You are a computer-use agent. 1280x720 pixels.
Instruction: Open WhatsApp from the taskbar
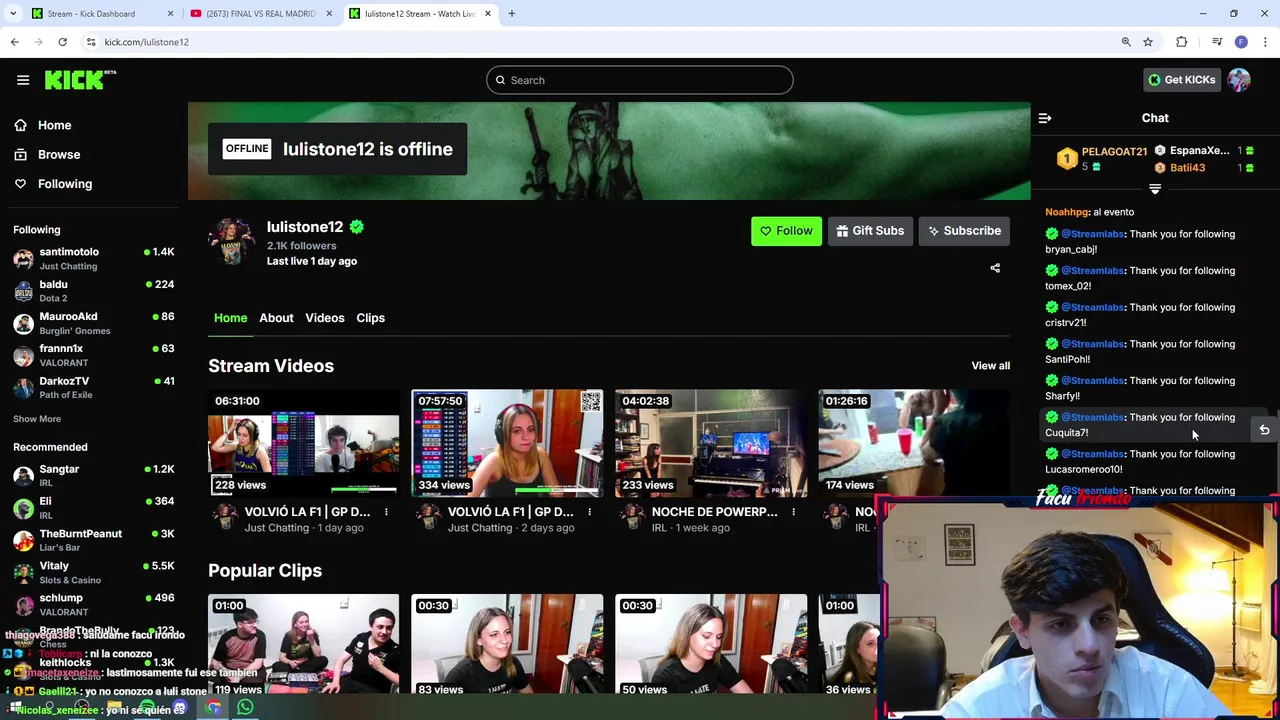[245, 708]
